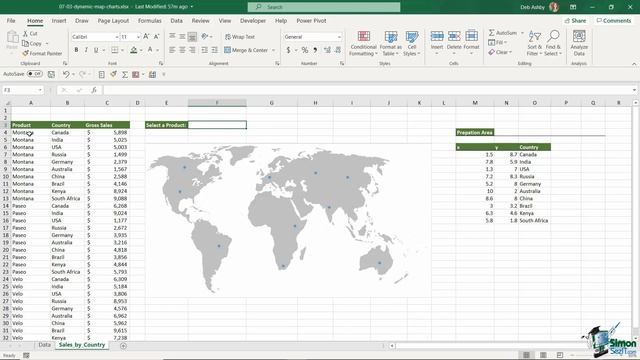Click Increase Decimal icon
Screen dimensions: 640x360
coord(327,50)
